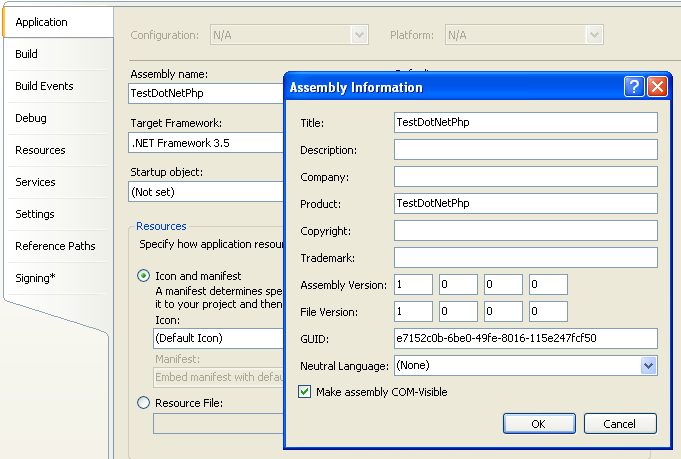Open the Build Events tab

coord(44,86)
